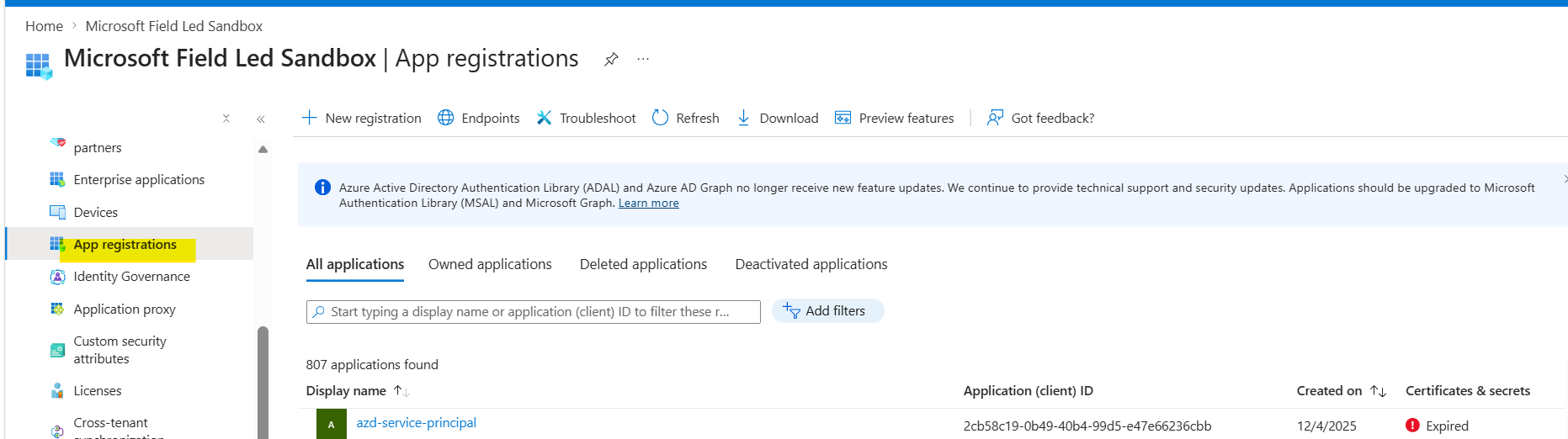Open the more options ellipsis menu
The height and width of the screenshot is (439, 1568).
pyautogui.click(x=643, y=59)
